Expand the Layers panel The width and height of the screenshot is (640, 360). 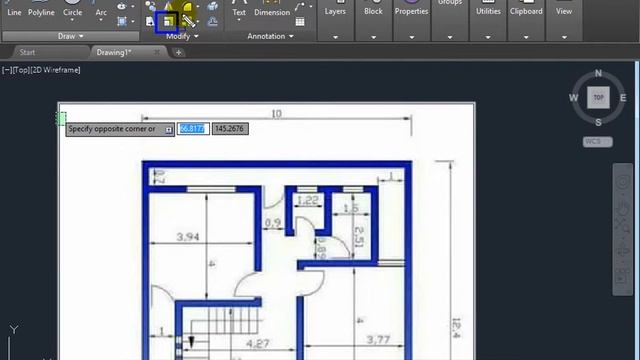(335, 37)
